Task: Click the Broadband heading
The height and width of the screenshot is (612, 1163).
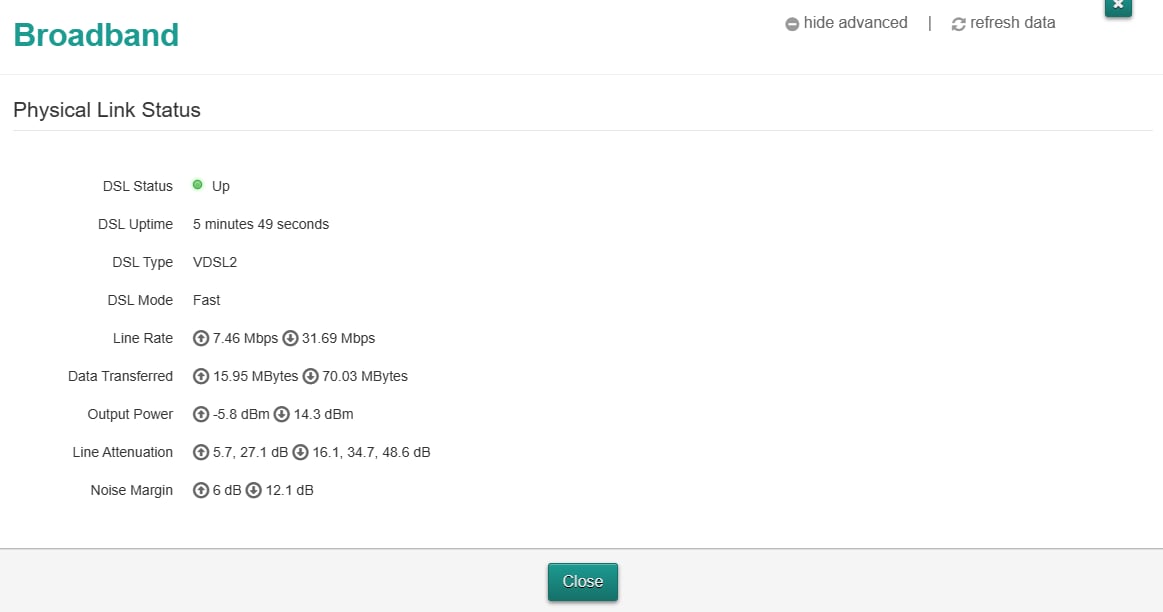Action: point(96,35)
